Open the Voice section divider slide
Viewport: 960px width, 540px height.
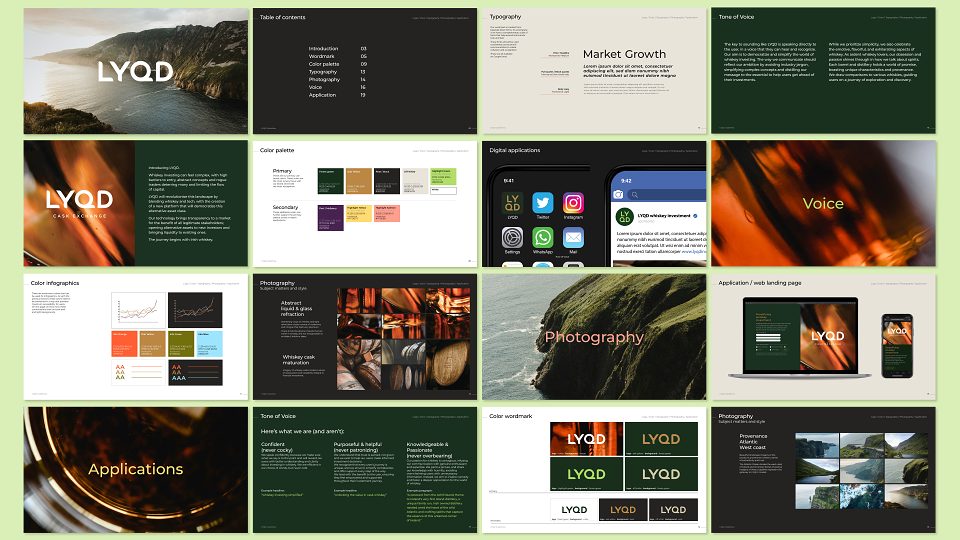coord(823,203)
